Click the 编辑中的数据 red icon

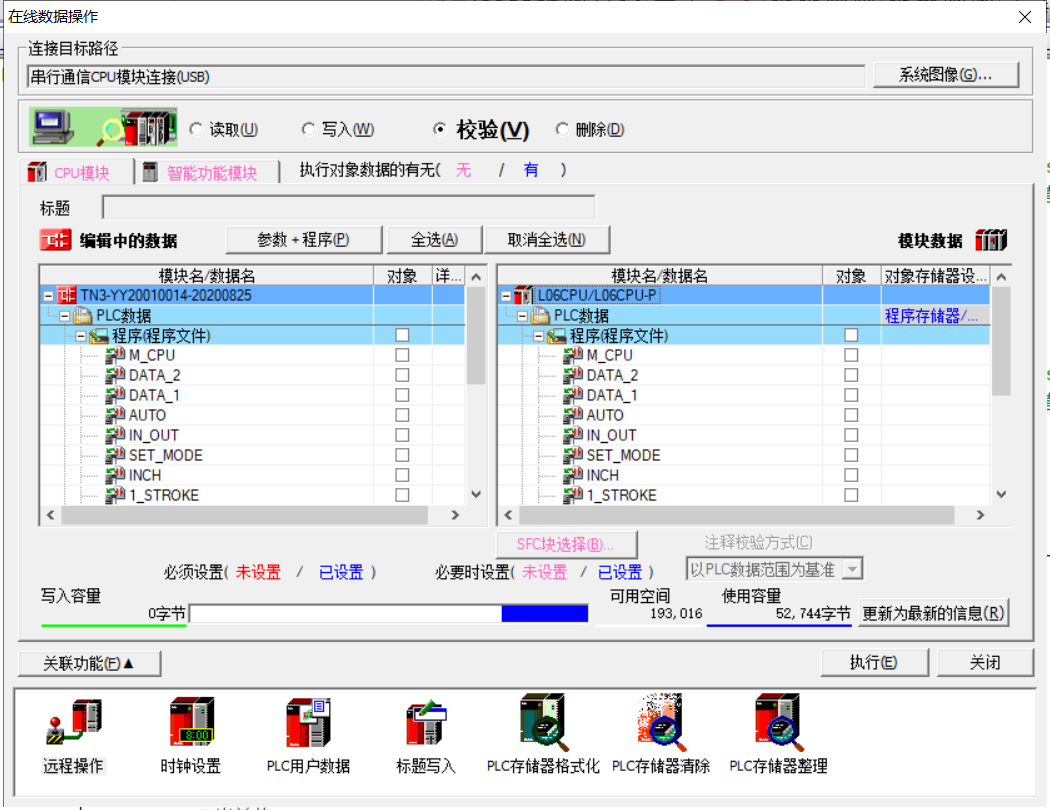55,240
